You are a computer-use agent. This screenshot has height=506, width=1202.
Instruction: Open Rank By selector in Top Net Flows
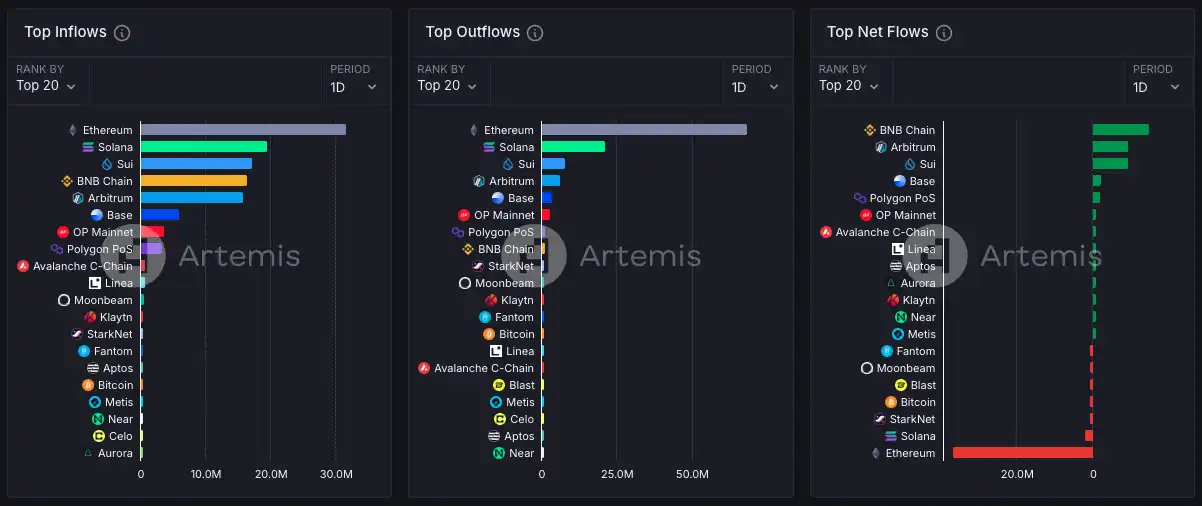click(x=849, y=86)
